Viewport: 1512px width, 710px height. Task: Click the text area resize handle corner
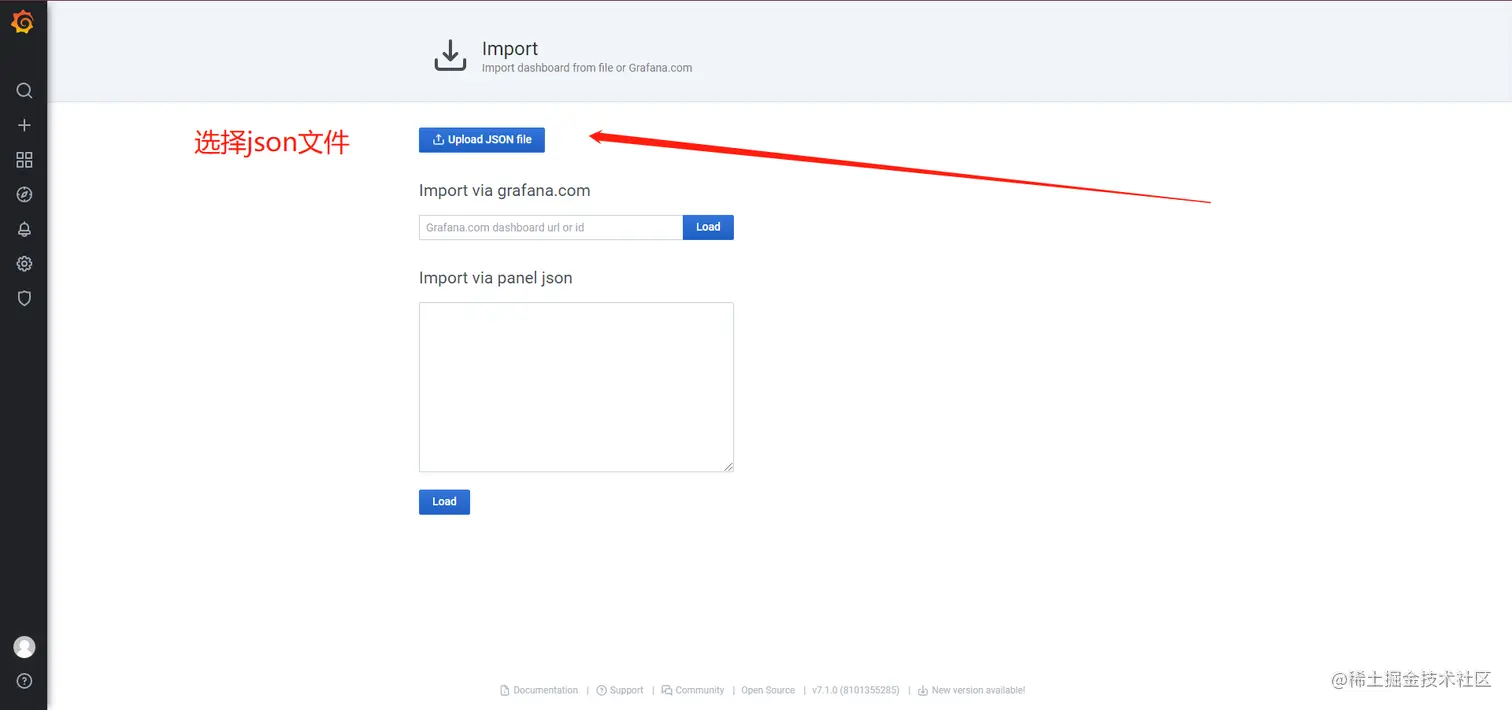pyautogui.click(x=729, y=467)
